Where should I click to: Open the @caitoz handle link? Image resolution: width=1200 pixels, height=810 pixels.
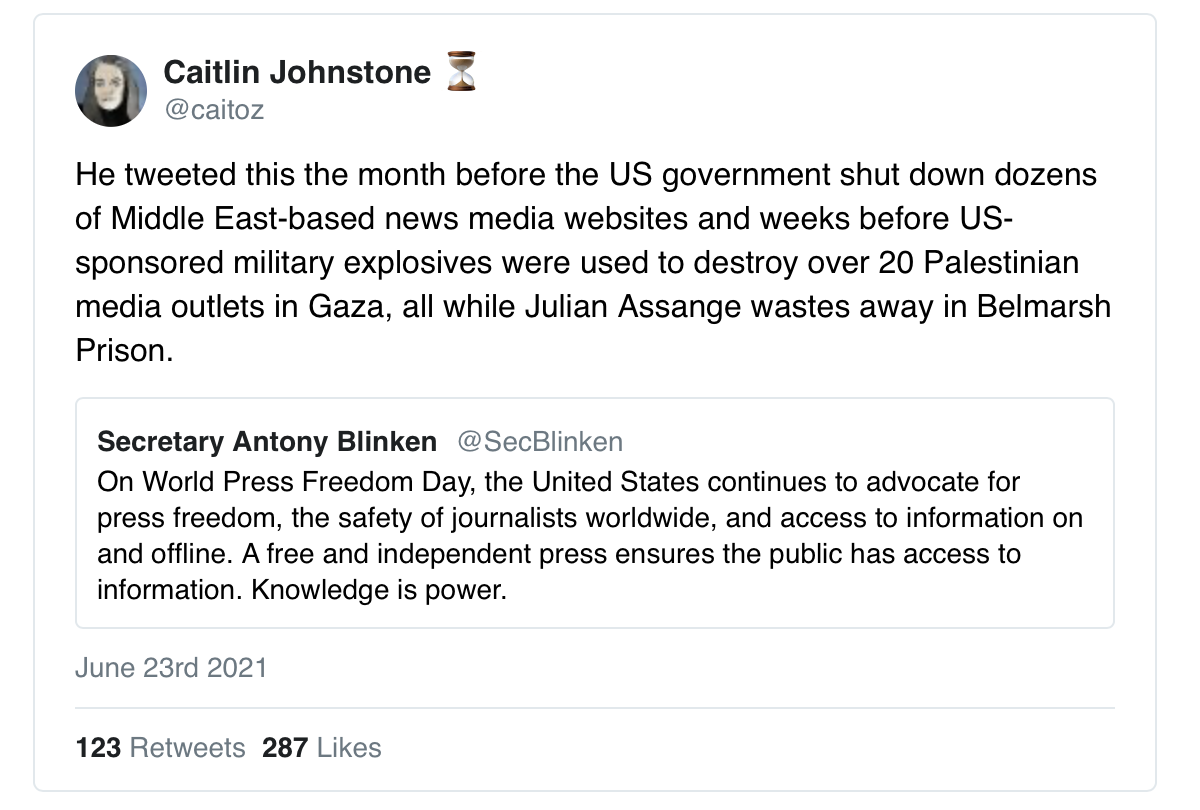[214, 110]
